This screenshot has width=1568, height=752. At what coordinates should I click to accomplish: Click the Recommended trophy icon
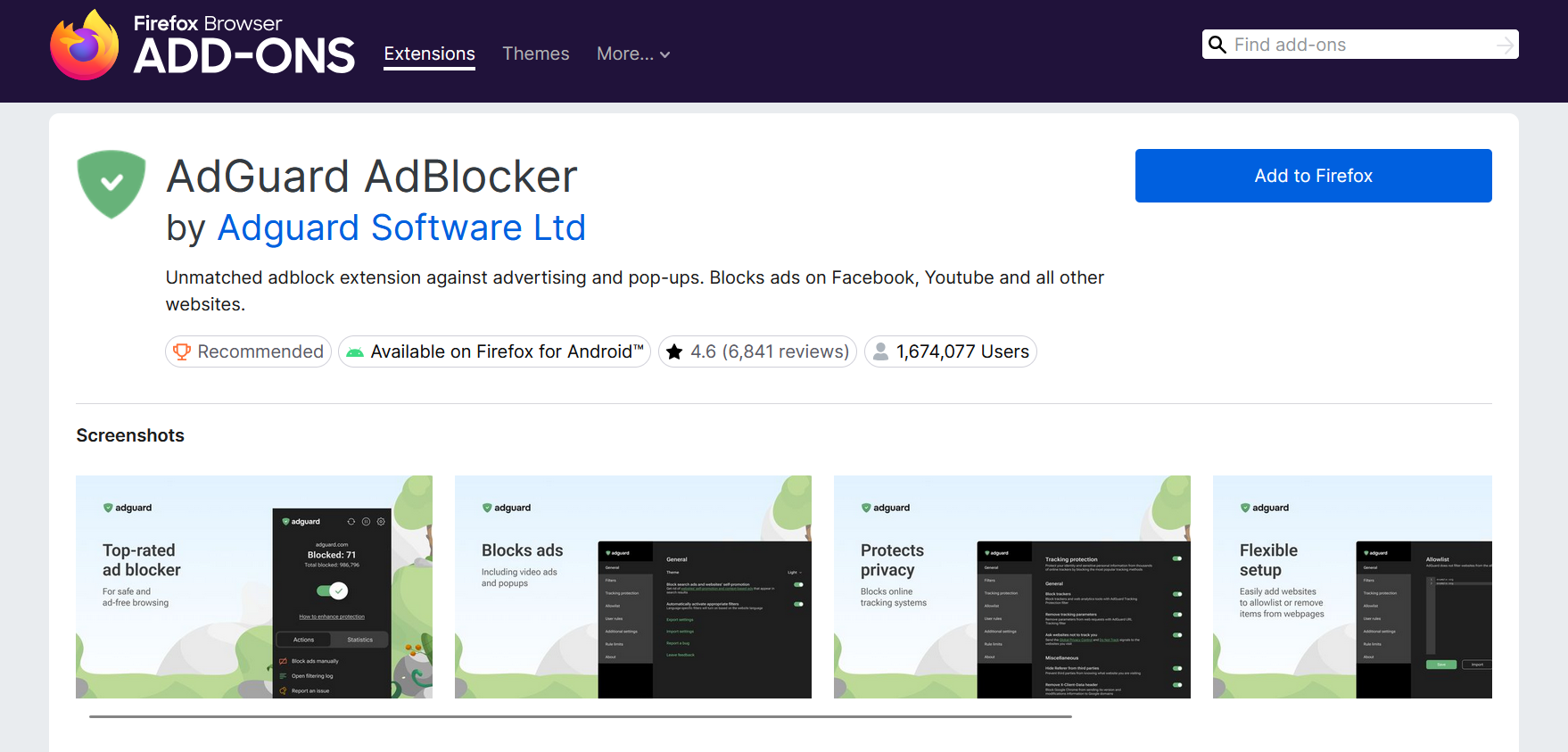182,351
